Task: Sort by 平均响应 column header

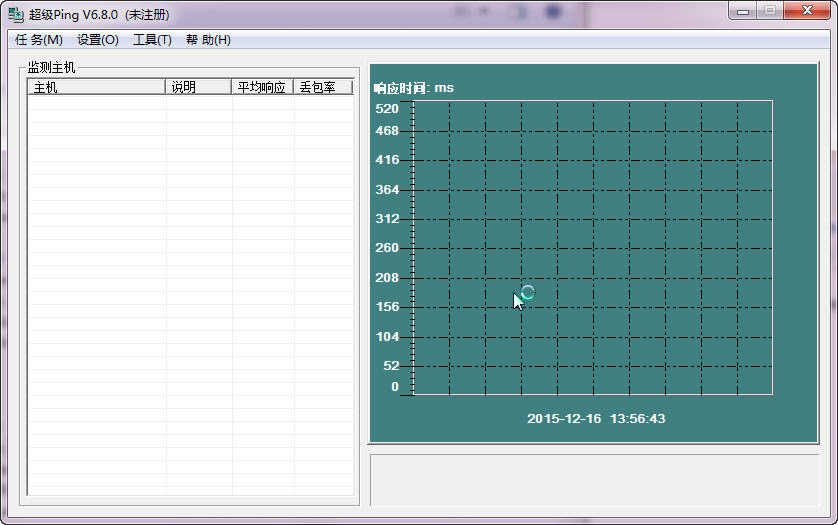Action: click(x=262, y=87)
